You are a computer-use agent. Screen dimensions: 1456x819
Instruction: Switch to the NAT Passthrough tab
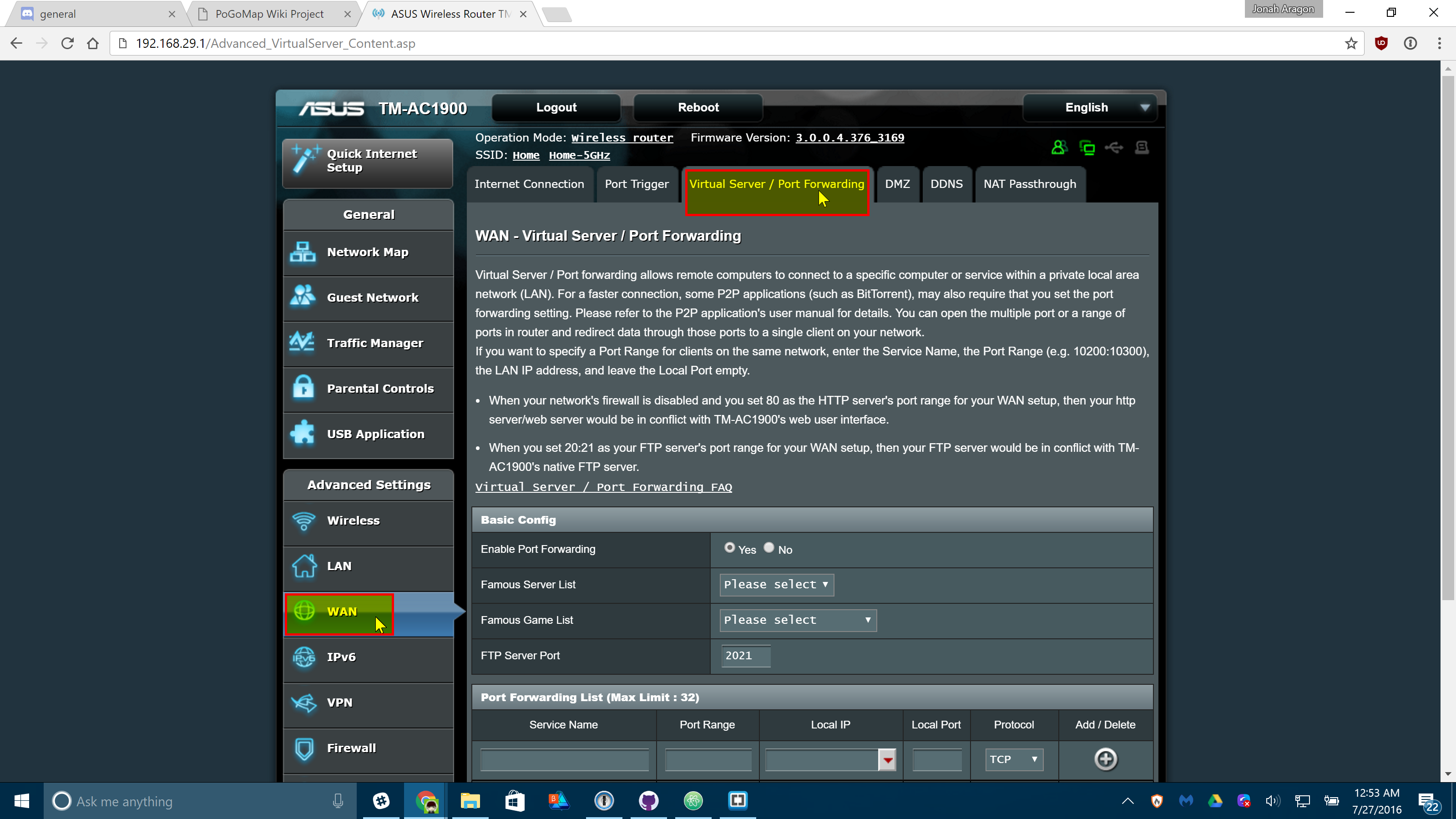click(1029, 184)
